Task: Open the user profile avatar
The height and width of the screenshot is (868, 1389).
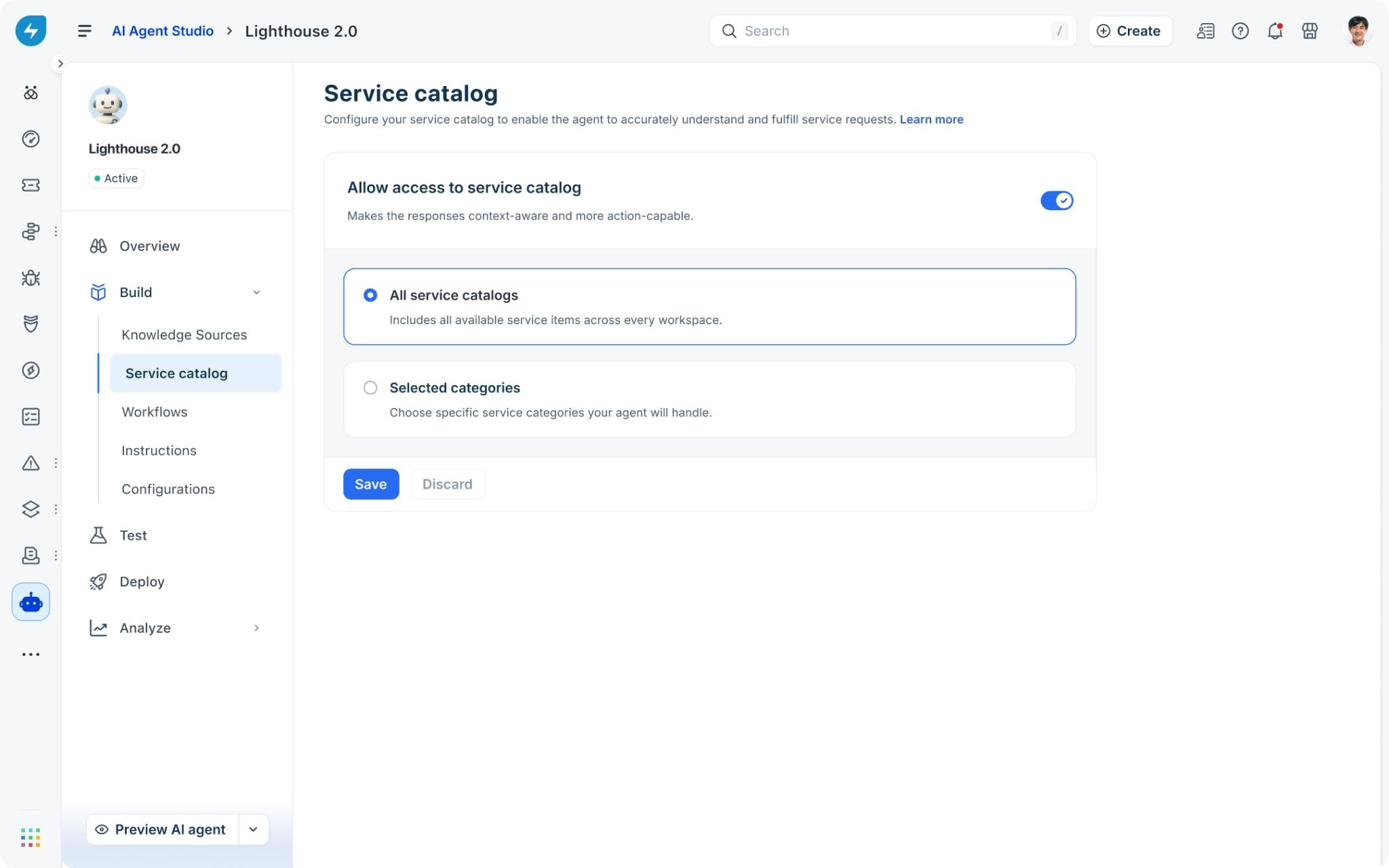Action: click(1358, 31)
